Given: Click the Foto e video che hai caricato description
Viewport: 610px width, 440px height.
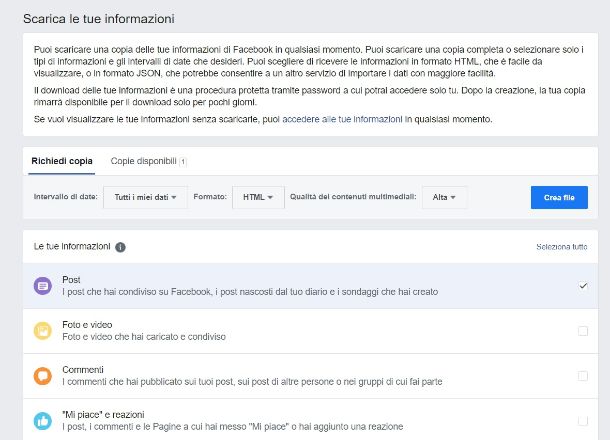Looking at the screenshot, I should (x=144, y=337).
